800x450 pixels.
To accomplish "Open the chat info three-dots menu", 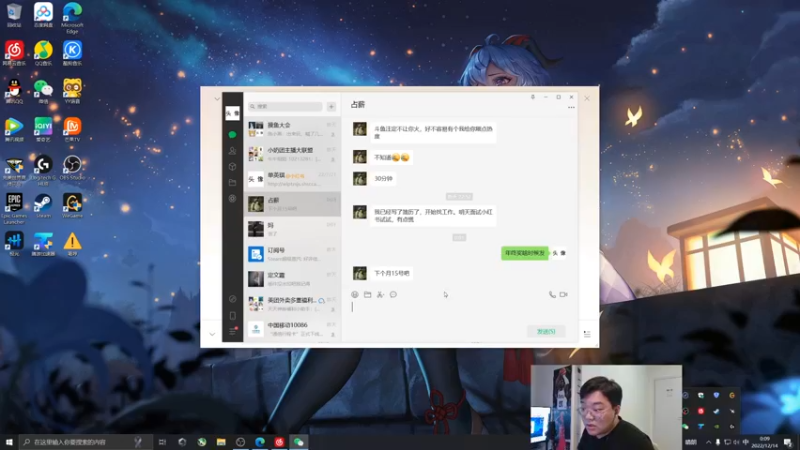I will pyautogui.click(x=571, y=108).
